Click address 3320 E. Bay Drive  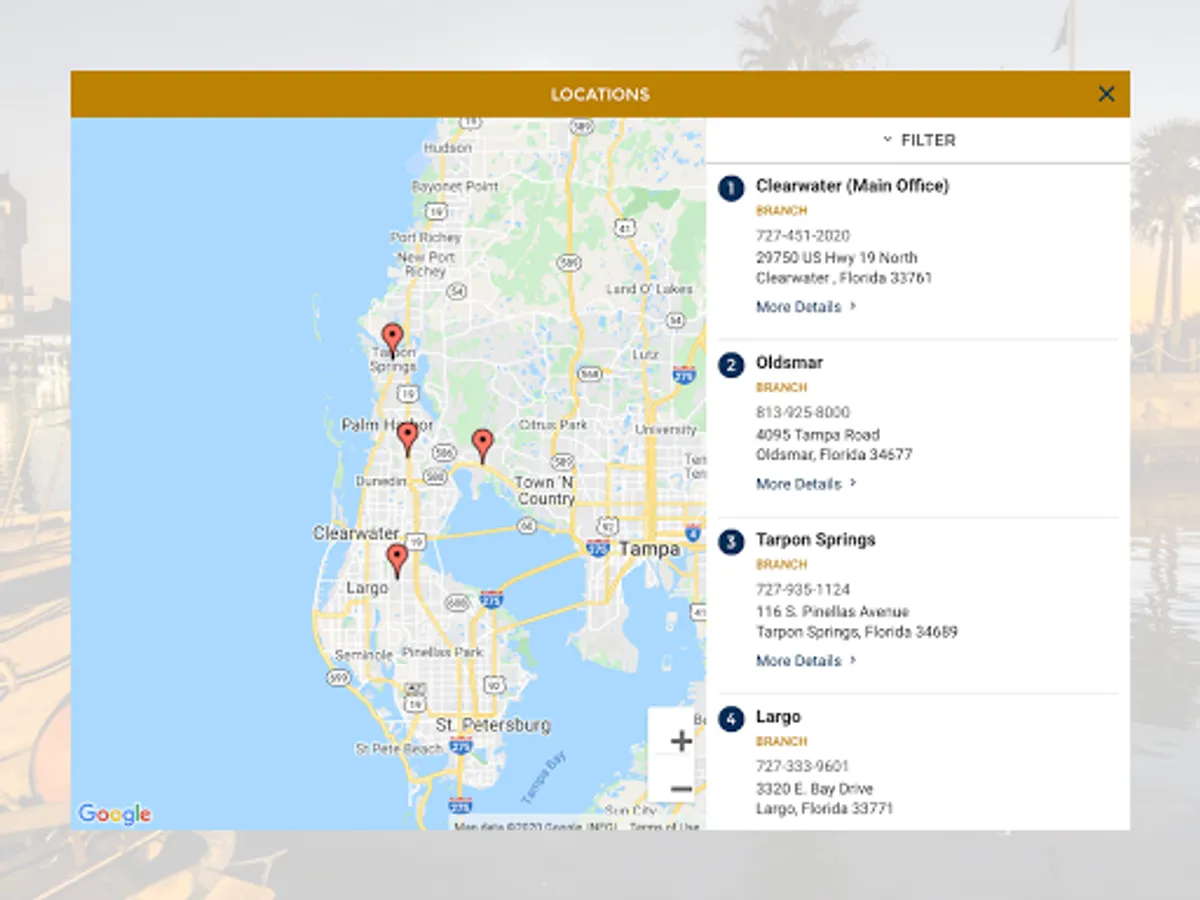pos(814,789)
